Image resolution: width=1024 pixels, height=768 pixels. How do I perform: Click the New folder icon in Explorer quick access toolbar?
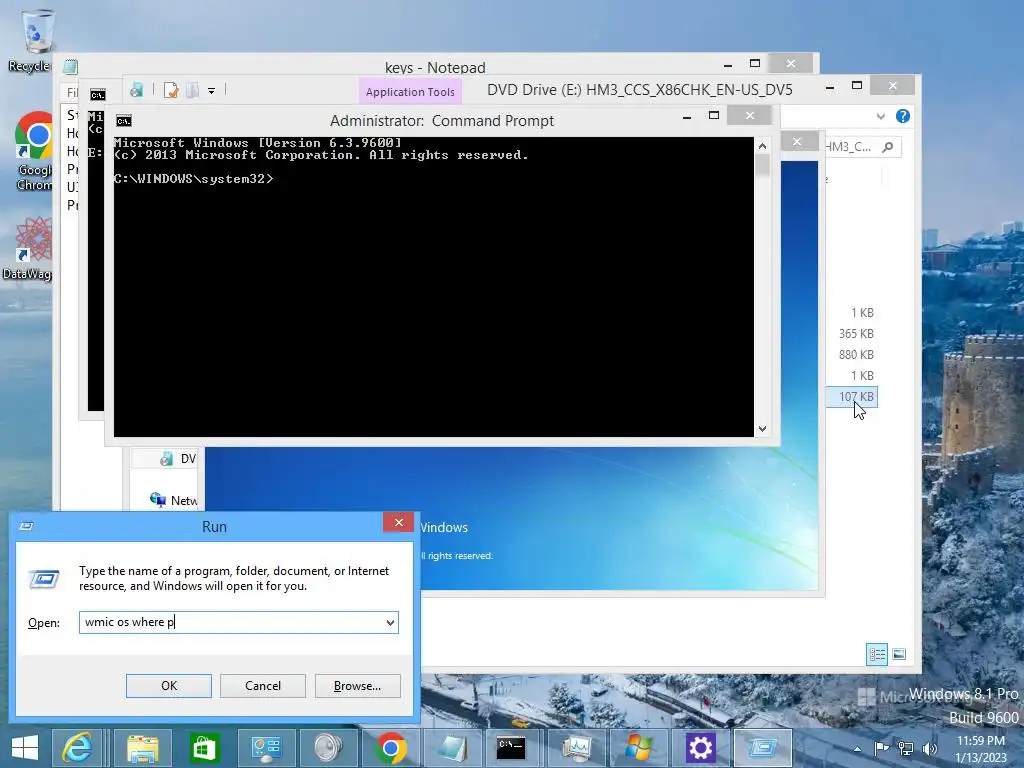pyautogui.click(x=192, y=90)
